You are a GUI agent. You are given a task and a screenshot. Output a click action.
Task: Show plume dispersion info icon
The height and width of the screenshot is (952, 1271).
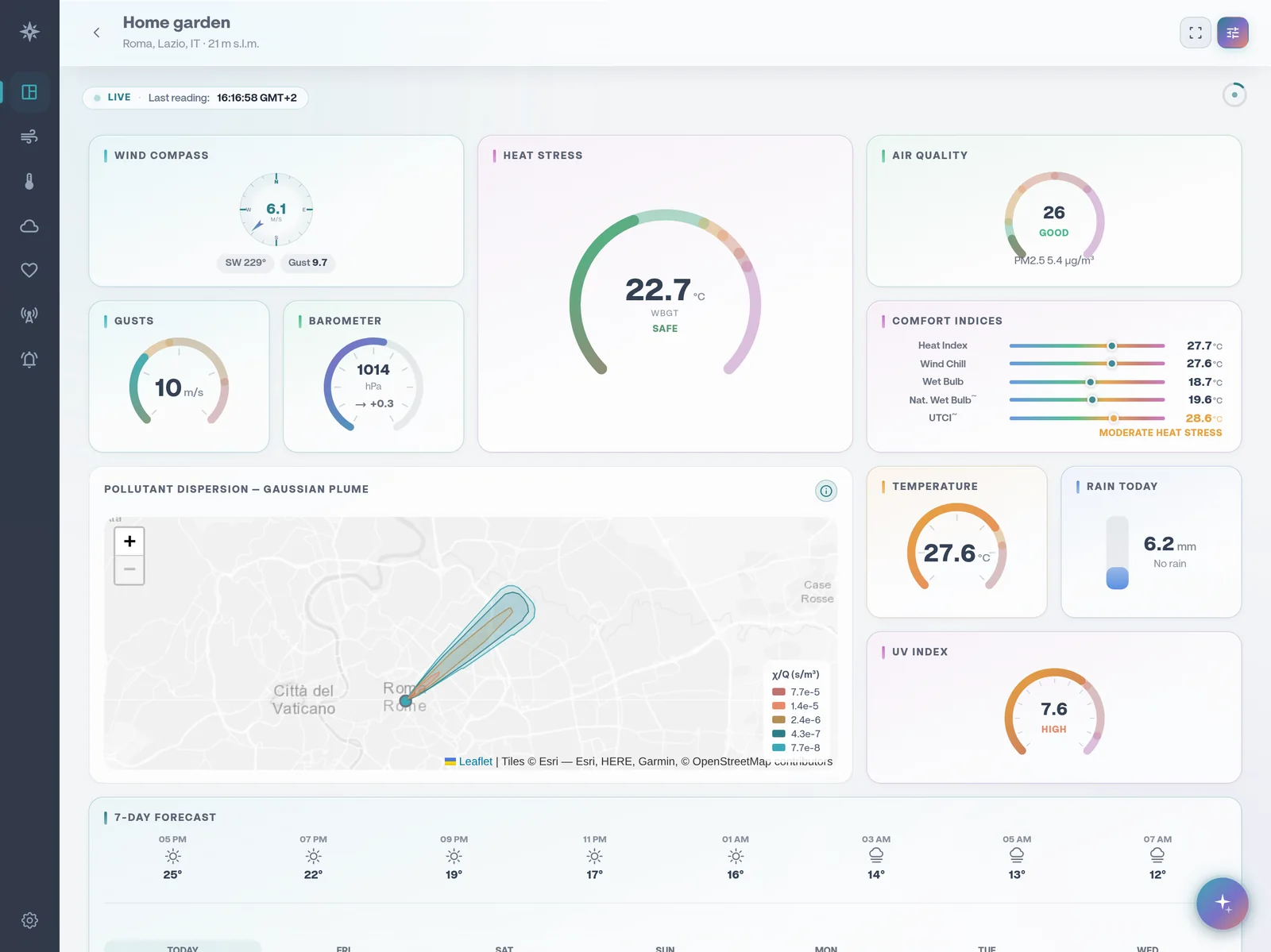pos(826,491)
